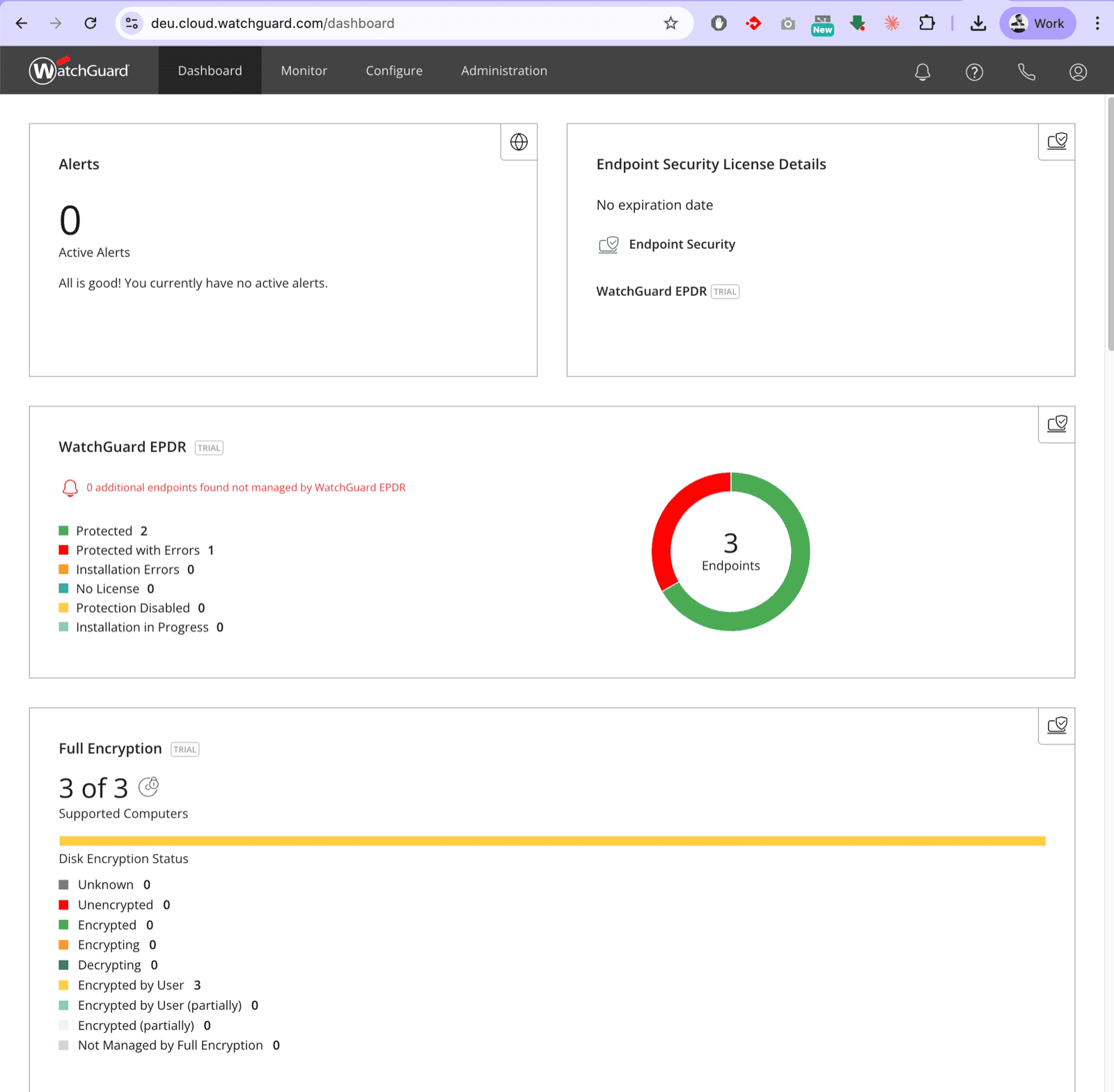Viewport: 1114px width, 1092px height.
Task: Open the browser downloads icon
Action: click(978, 23)
